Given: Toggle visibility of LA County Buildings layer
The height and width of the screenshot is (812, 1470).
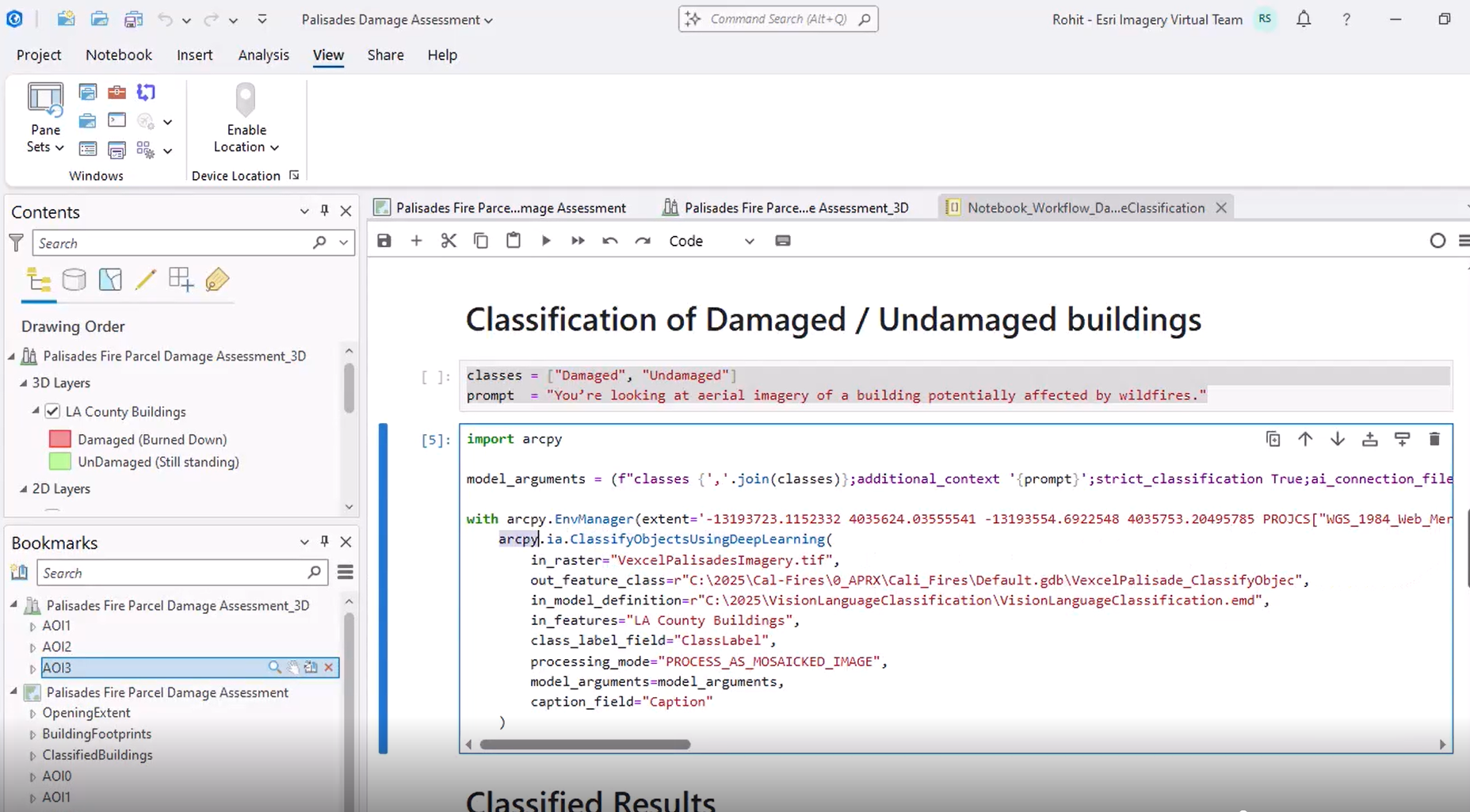Looking at the screenshot, I should click(52, 411).
